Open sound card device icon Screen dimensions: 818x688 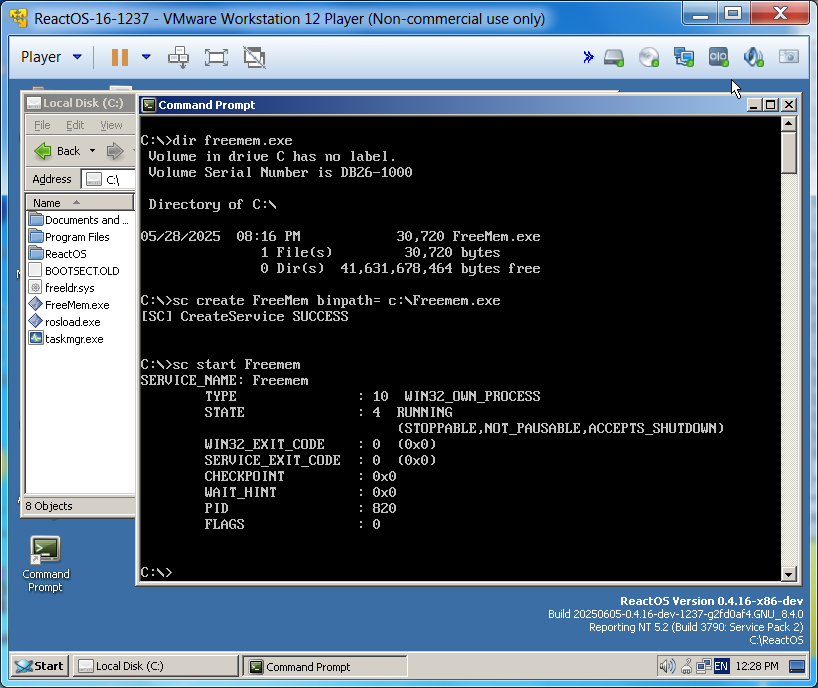753,57
